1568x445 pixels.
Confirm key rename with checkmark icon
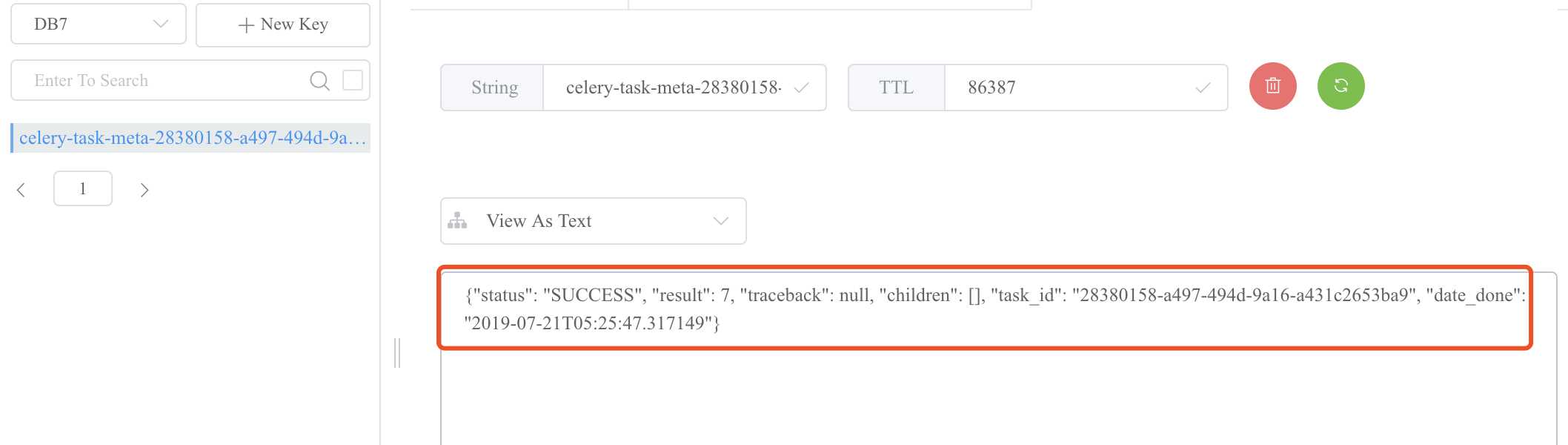tap(801, 88)
